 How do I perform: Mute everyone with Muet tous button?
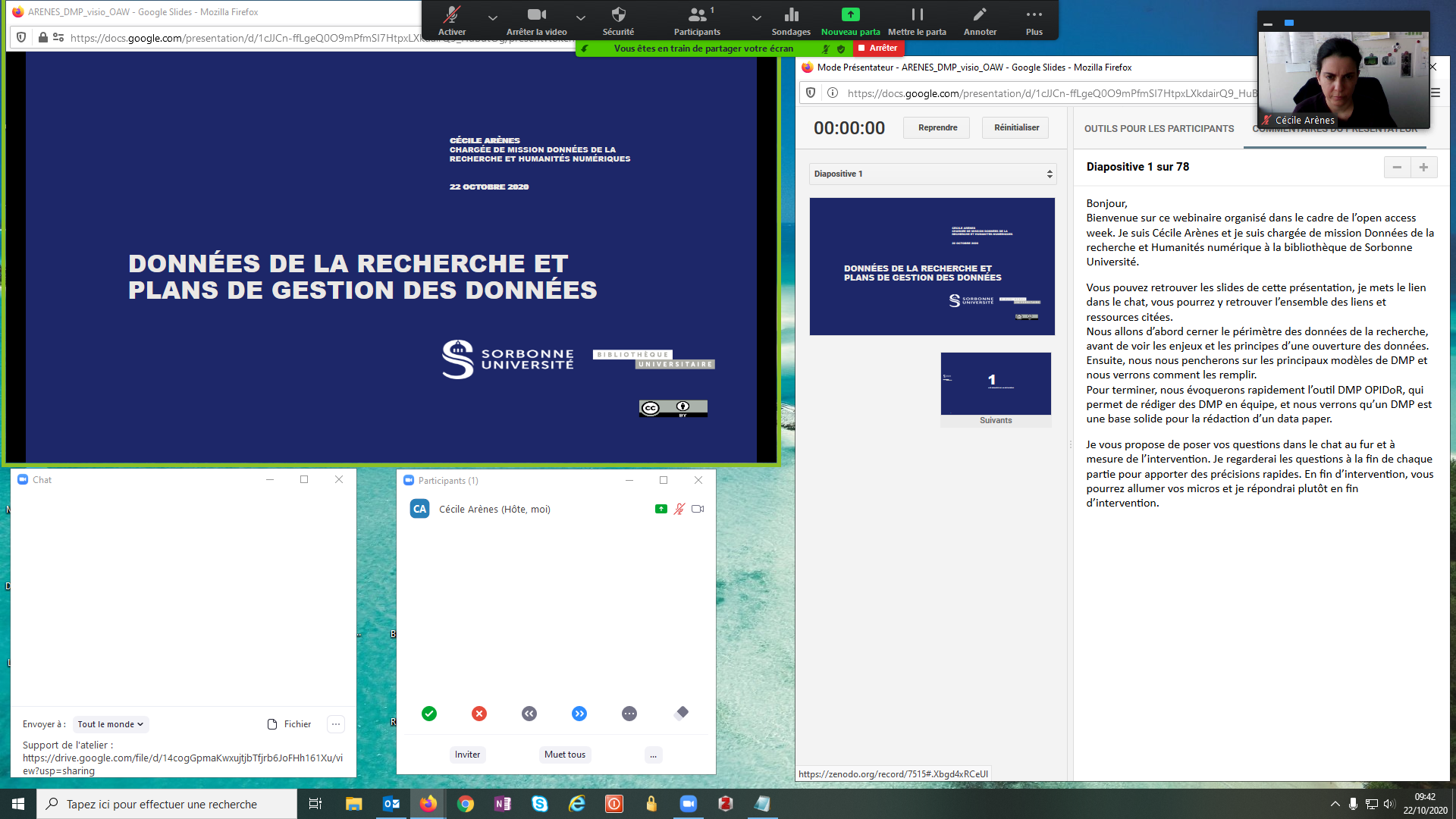[x=565, y=755]
